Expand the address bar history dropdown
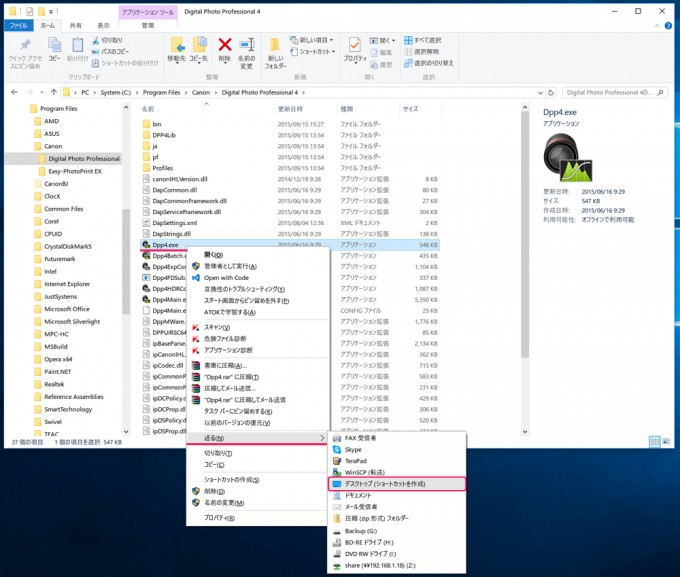Screen dimensions: 680x577 (540, 92)
